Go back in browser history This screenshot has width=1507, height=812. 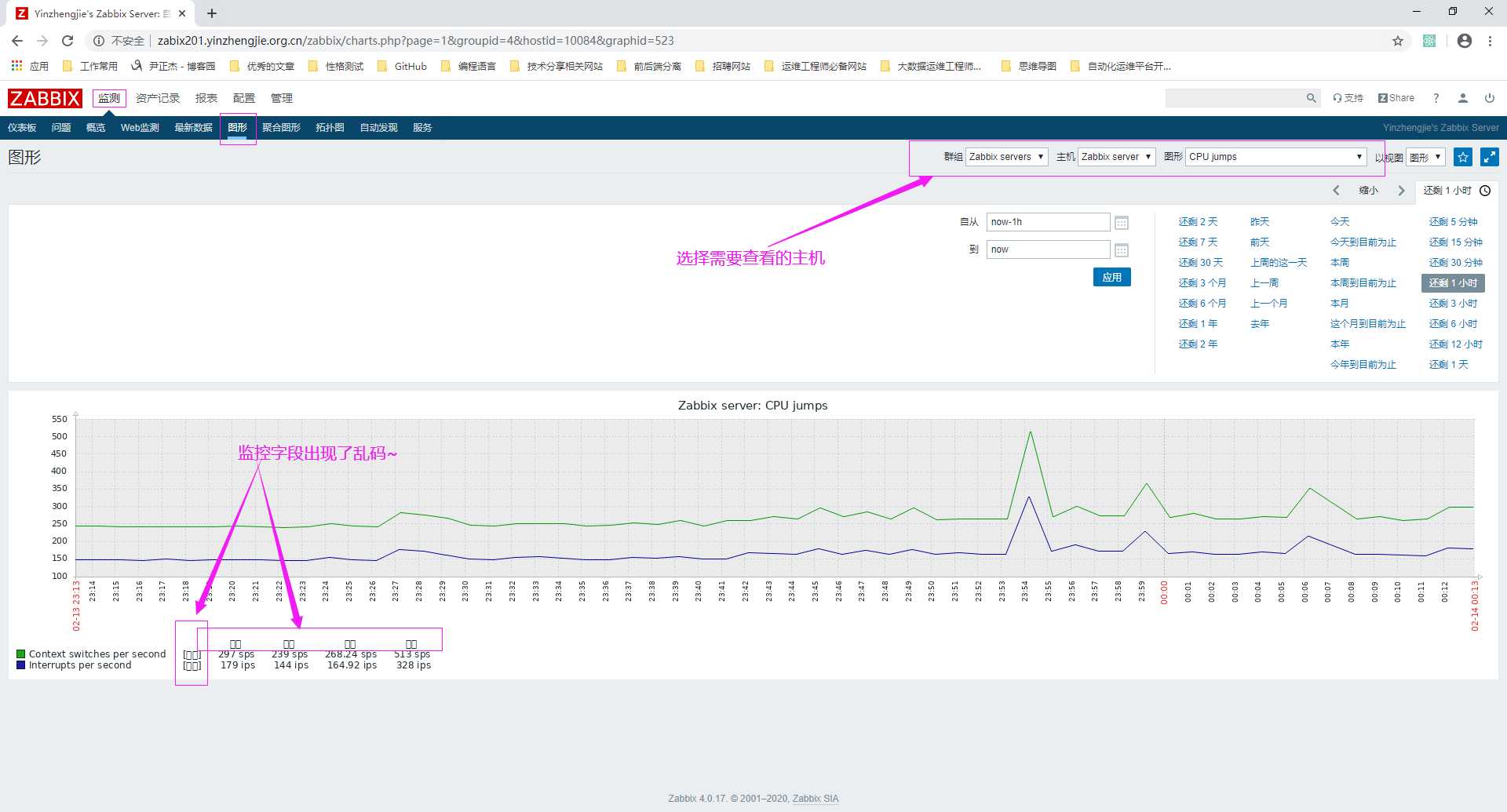tap(17, 41)
